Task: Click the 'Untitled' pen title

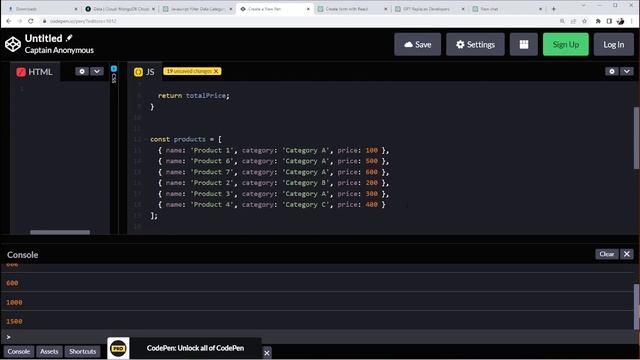Action: [43, 38]
